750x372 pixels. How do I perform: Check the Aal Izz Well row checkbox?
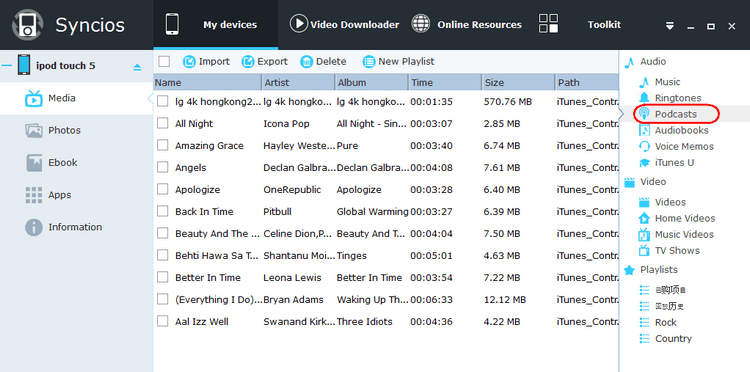point(163,321)
